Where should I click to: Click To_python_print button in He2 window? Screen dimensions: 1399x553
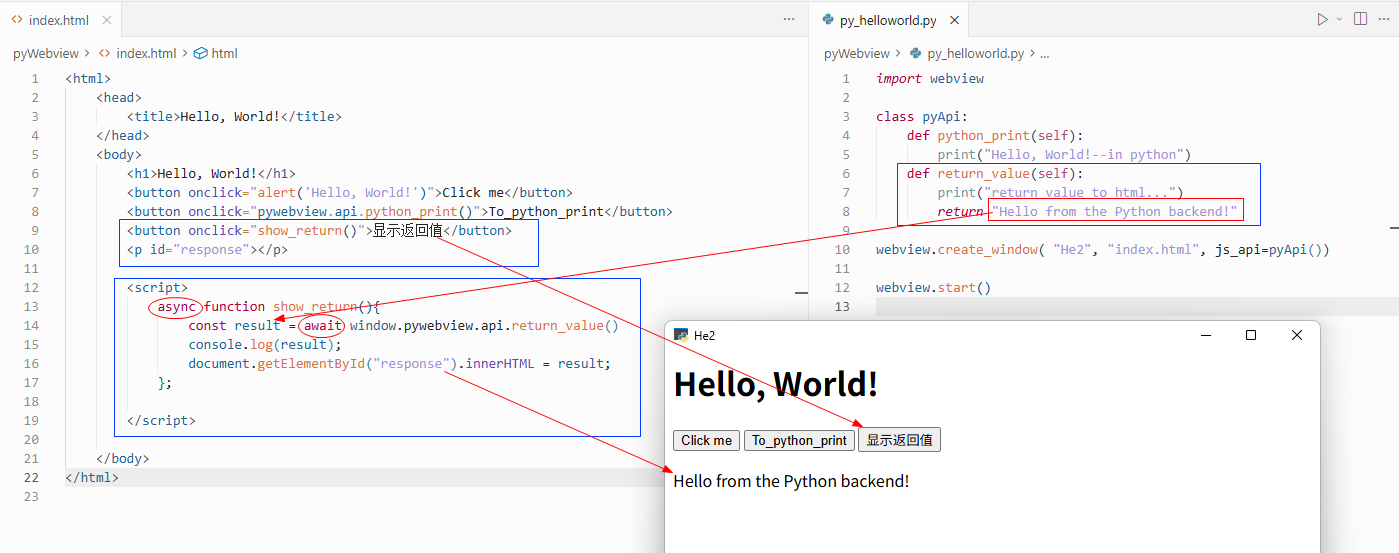[799, 440]
